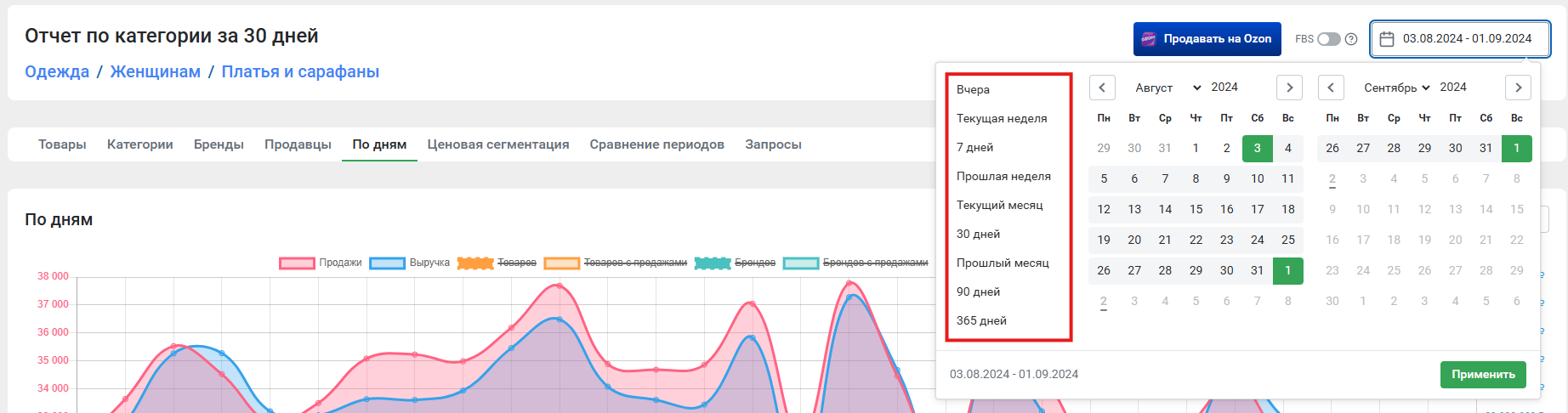Viewport: 1568px width, 413px height.
Task: Click the date range input field
Action: pos(1466,39)
